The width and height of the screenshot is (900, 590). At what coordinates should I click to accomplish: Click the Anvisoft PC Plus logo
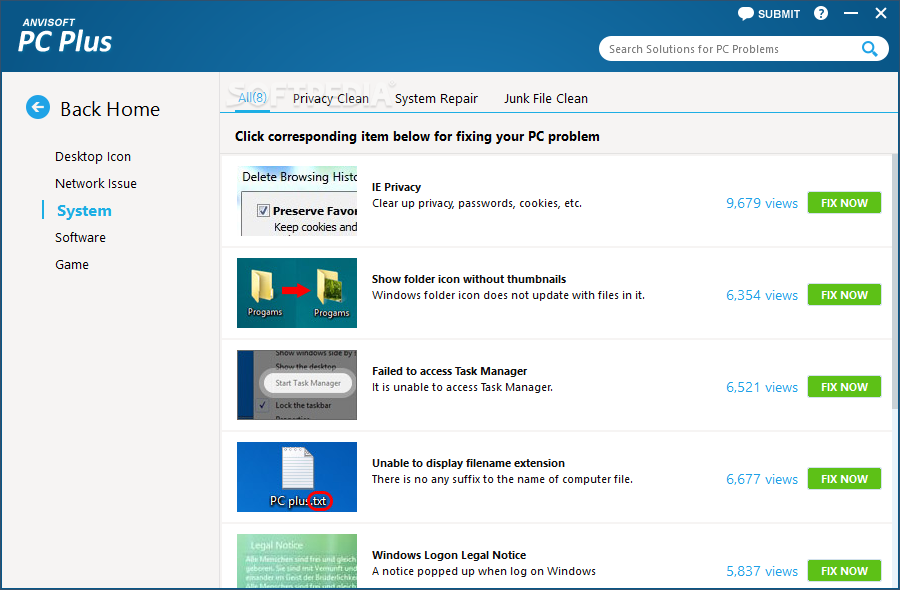65,36
